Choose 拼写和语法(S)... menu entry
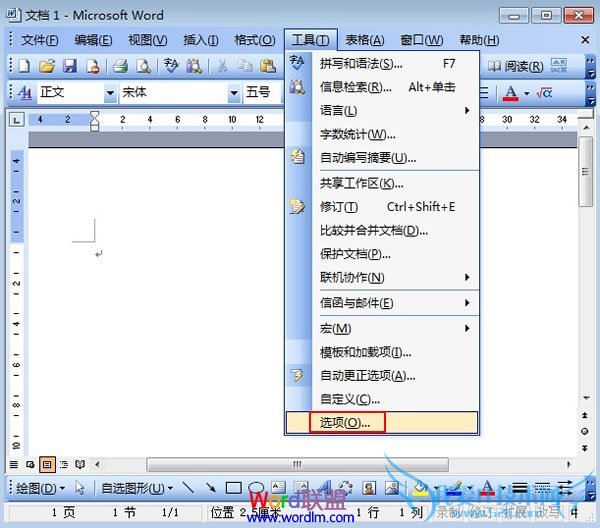Viewport: 600px width, 528px height. pyautogui.click(x=382, y=64)
